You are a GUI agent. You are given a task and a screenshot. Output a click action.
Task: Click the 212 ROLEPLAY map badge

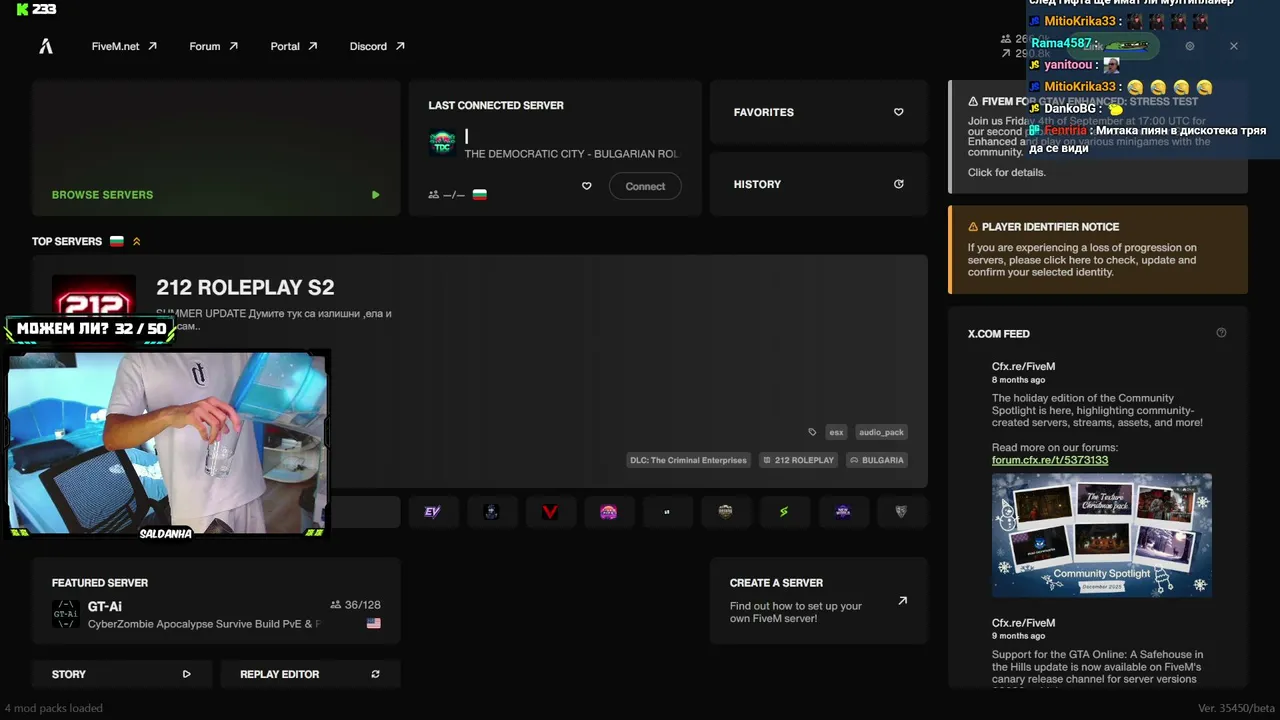coord(797,460)
